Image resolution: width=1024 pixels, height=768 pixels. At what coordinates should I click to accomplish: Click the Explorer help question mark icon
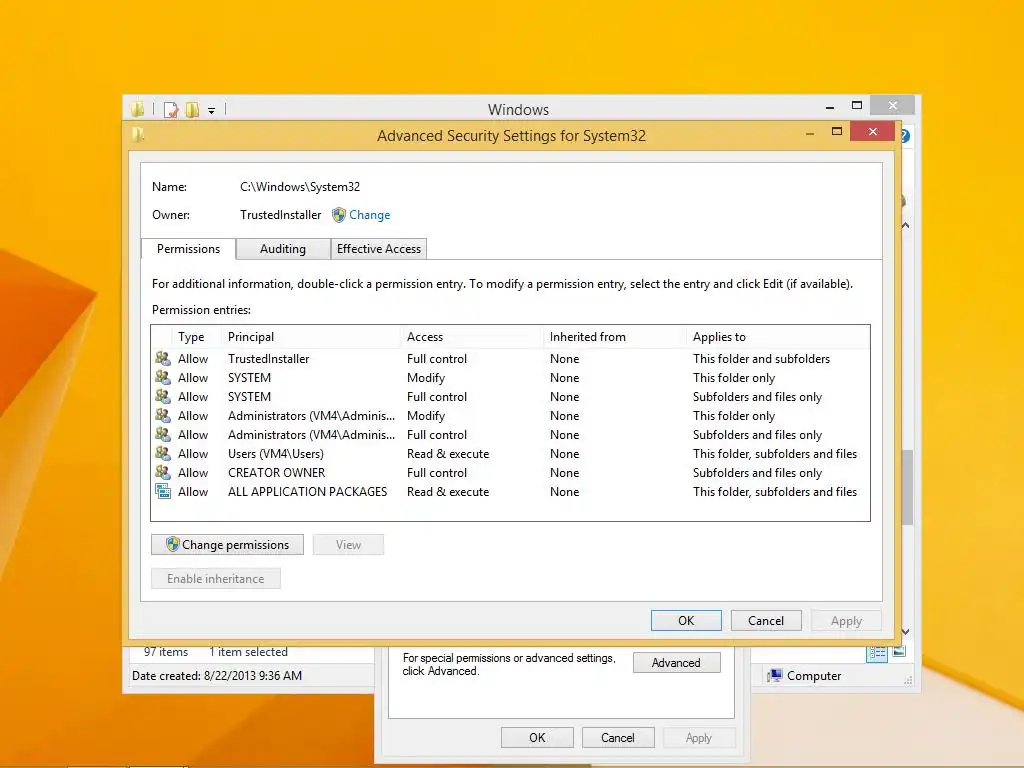[905, 136]
